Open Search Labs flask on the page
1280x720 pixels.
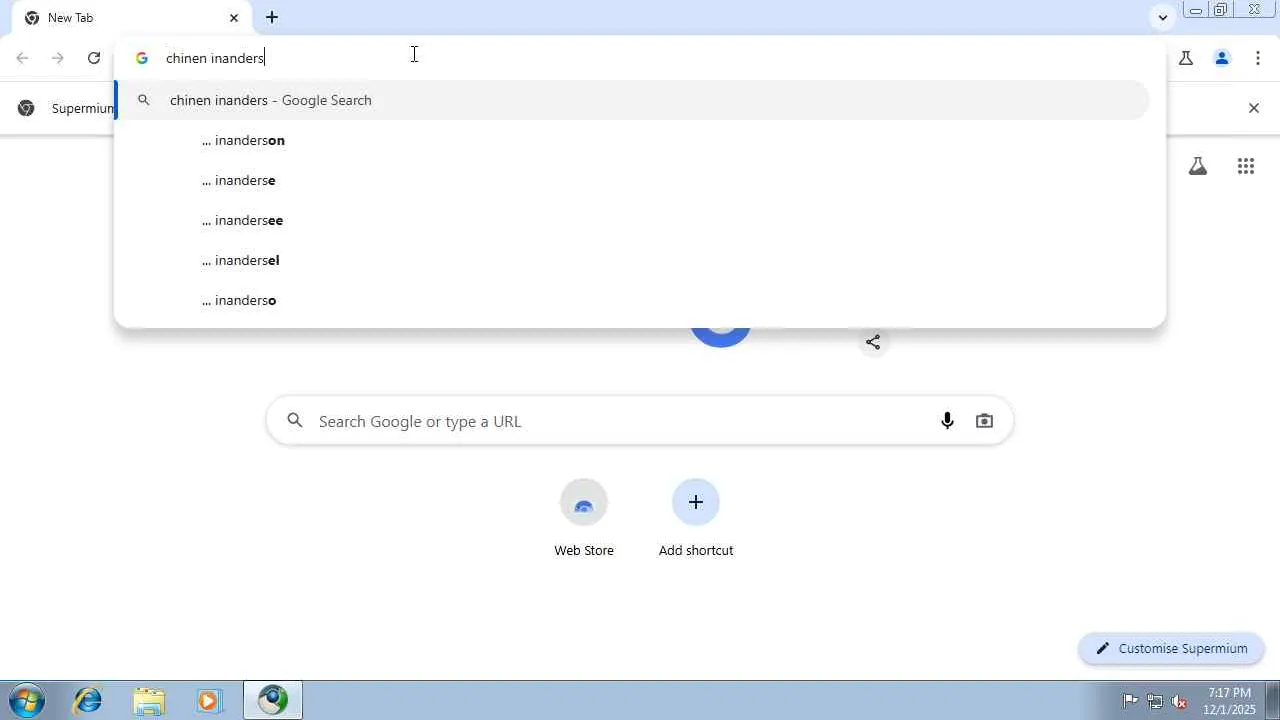[1198, 167]
